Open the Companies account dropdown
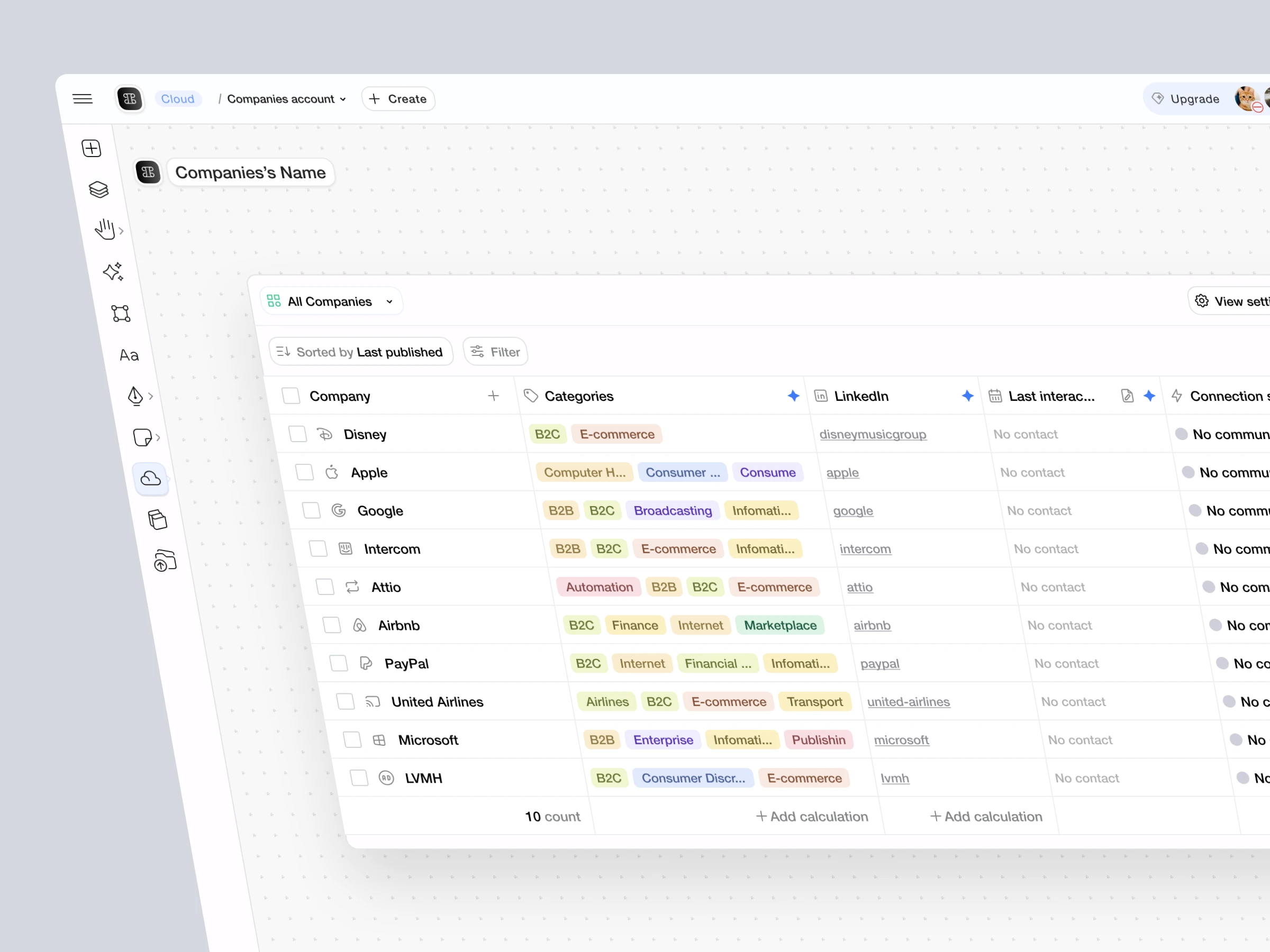This screenshot has height=952, width=1270. coord(286,99)
